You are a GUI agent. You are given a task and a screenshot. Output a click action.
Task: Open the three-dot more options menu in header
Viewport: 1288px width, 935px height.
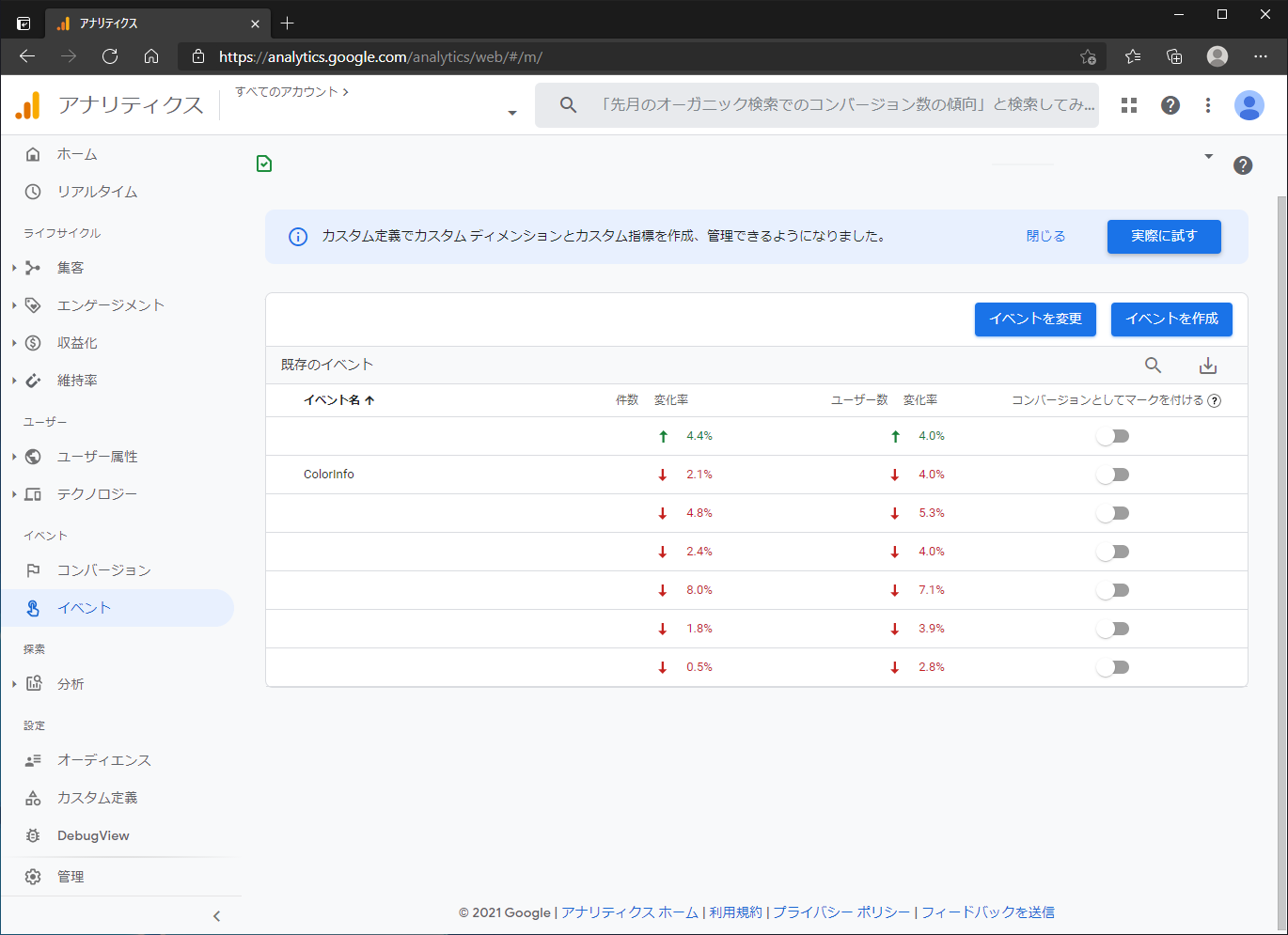click(1208, 105)
